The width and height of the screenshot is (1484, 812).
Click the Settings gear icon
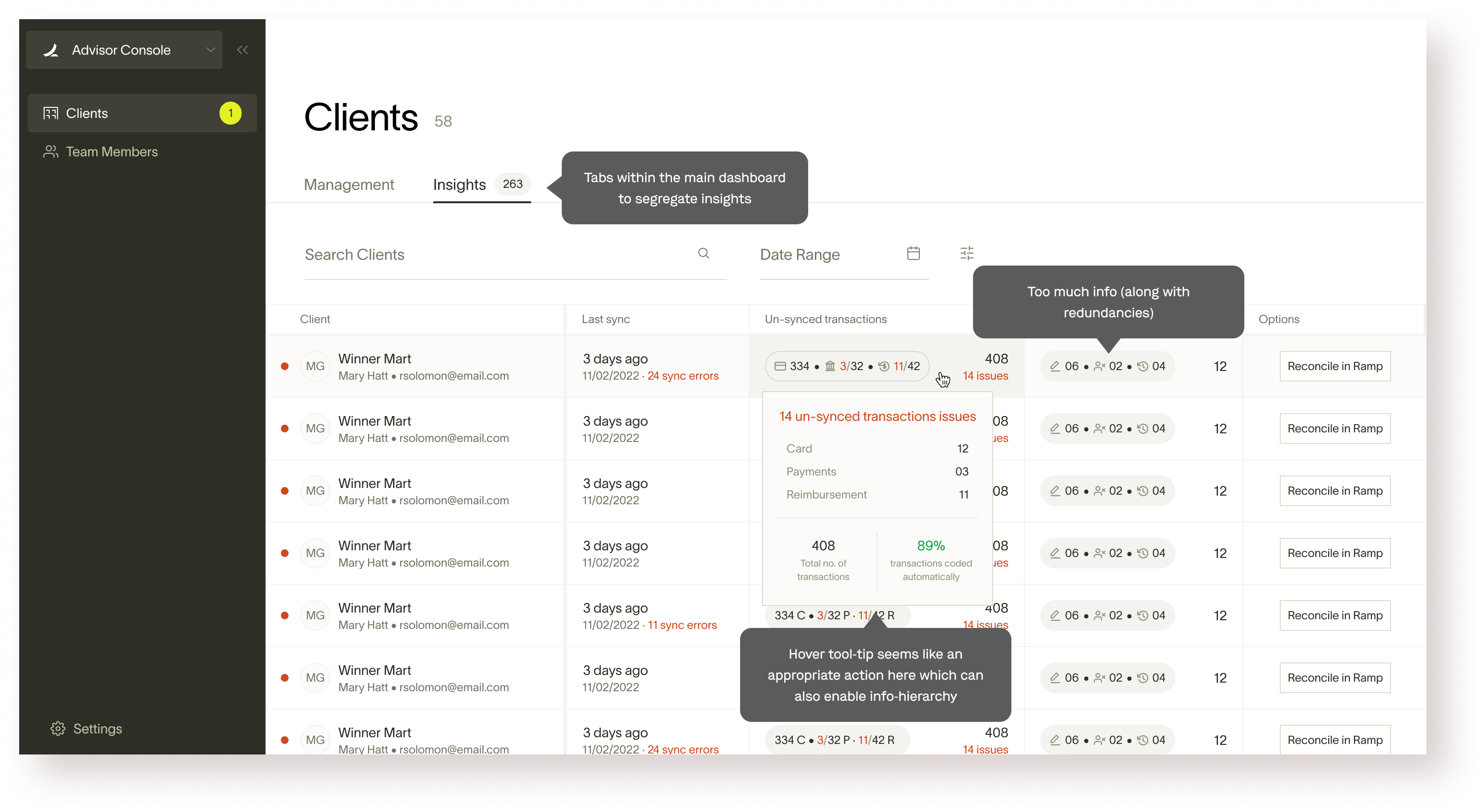click(58, 729)
